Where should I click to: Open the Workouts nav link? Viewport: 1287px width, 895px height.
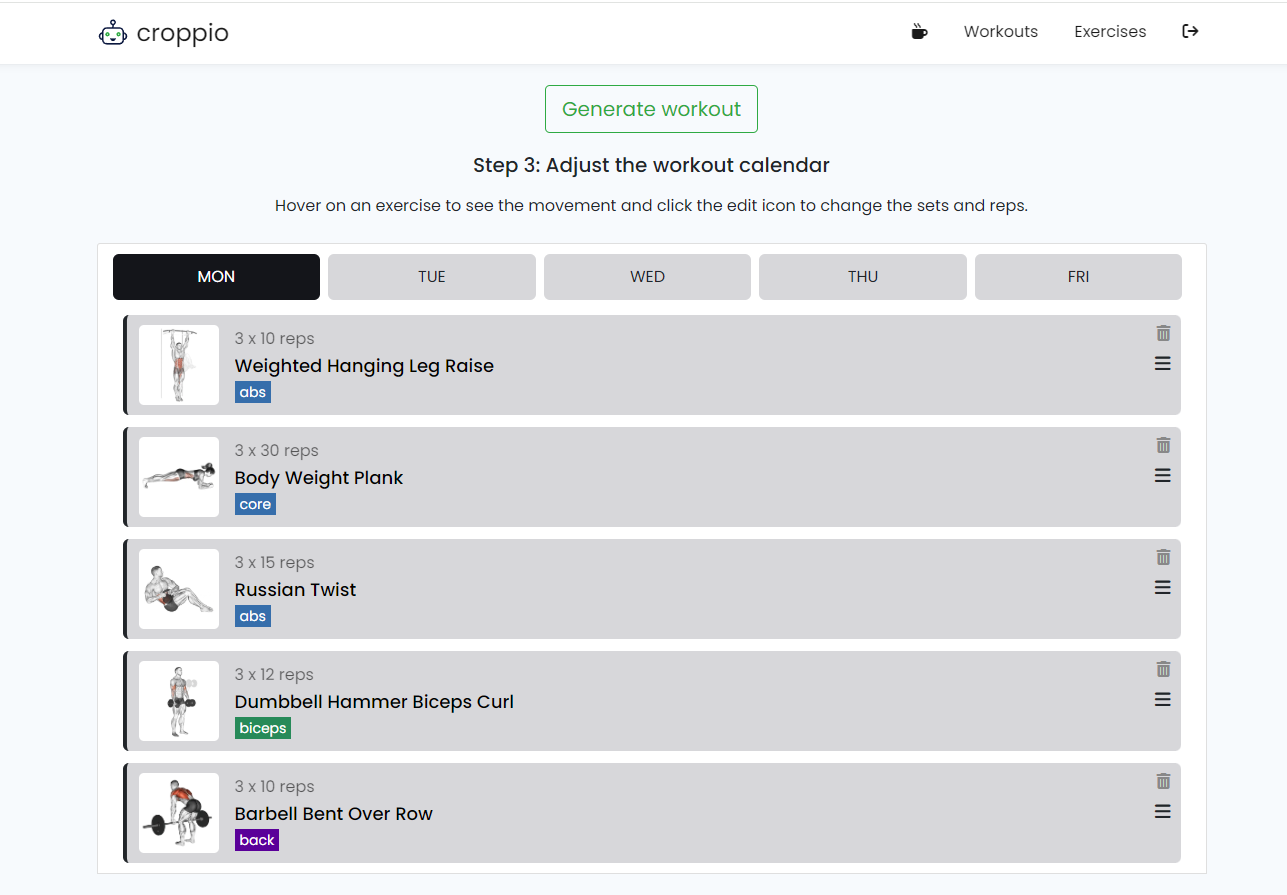click(1001, 32)
